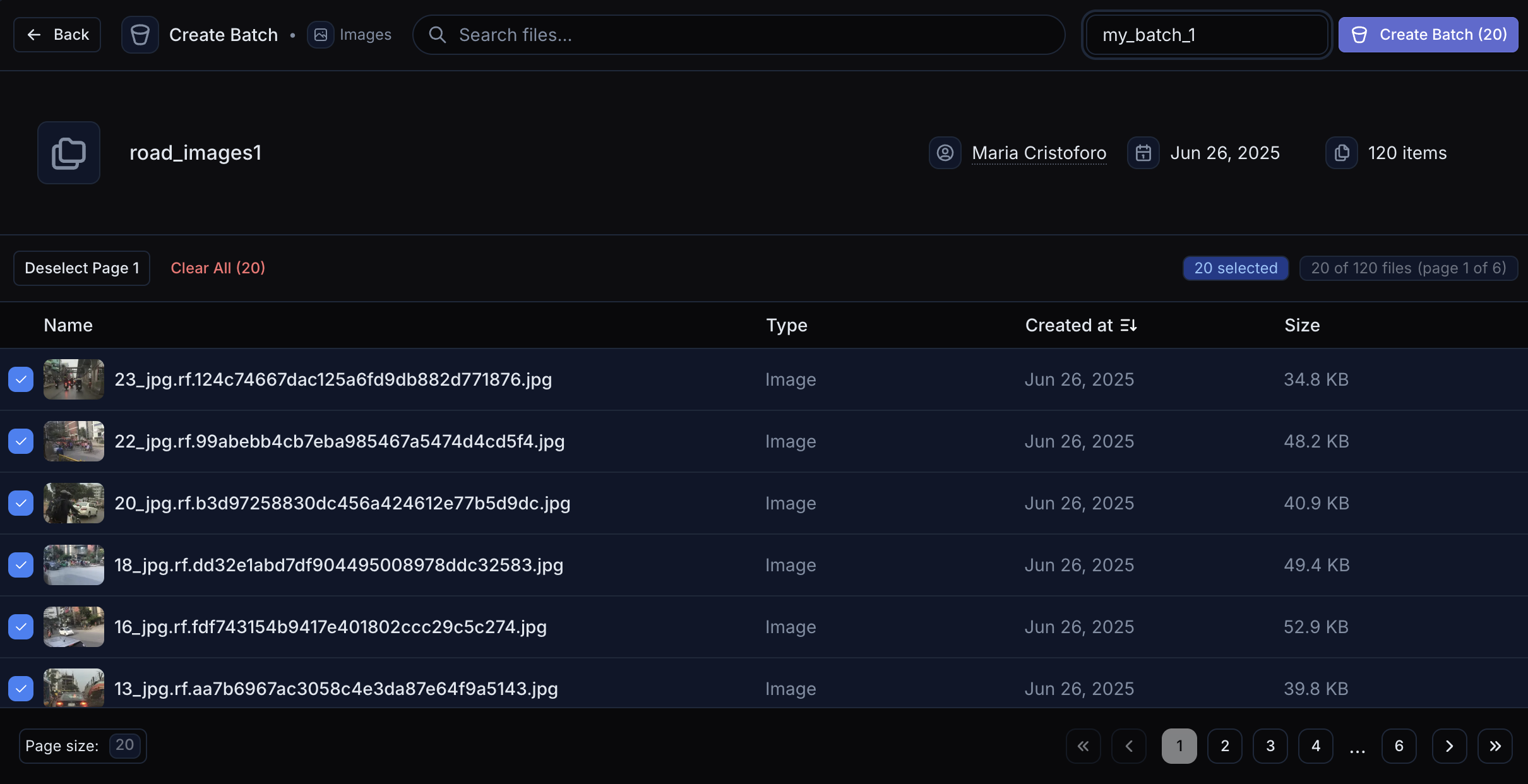1528x784 pixels.
Task: Uncheck the 23_jpg file checkbox
Action: click(x=21, y=379)
